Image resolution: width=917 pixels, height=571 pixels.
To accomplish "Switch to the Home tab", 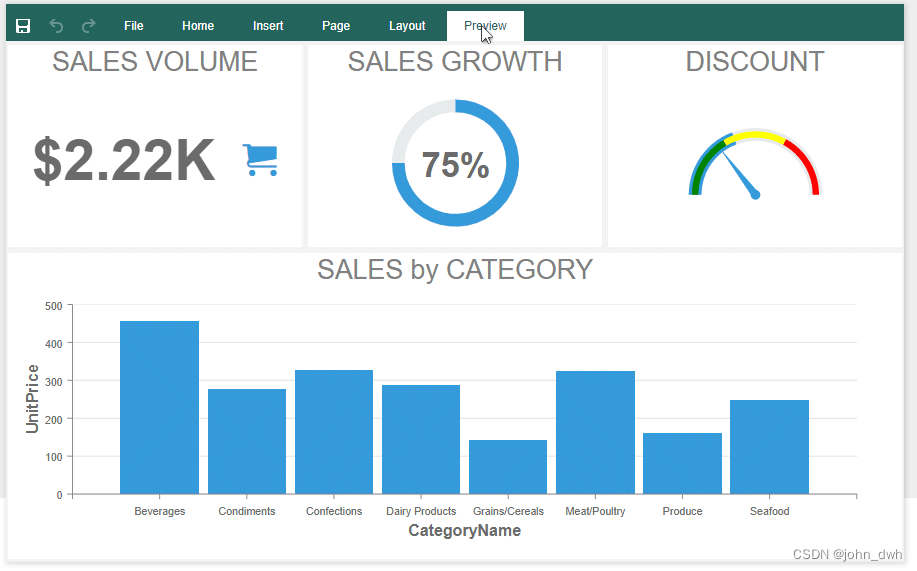I will point(198,26).
